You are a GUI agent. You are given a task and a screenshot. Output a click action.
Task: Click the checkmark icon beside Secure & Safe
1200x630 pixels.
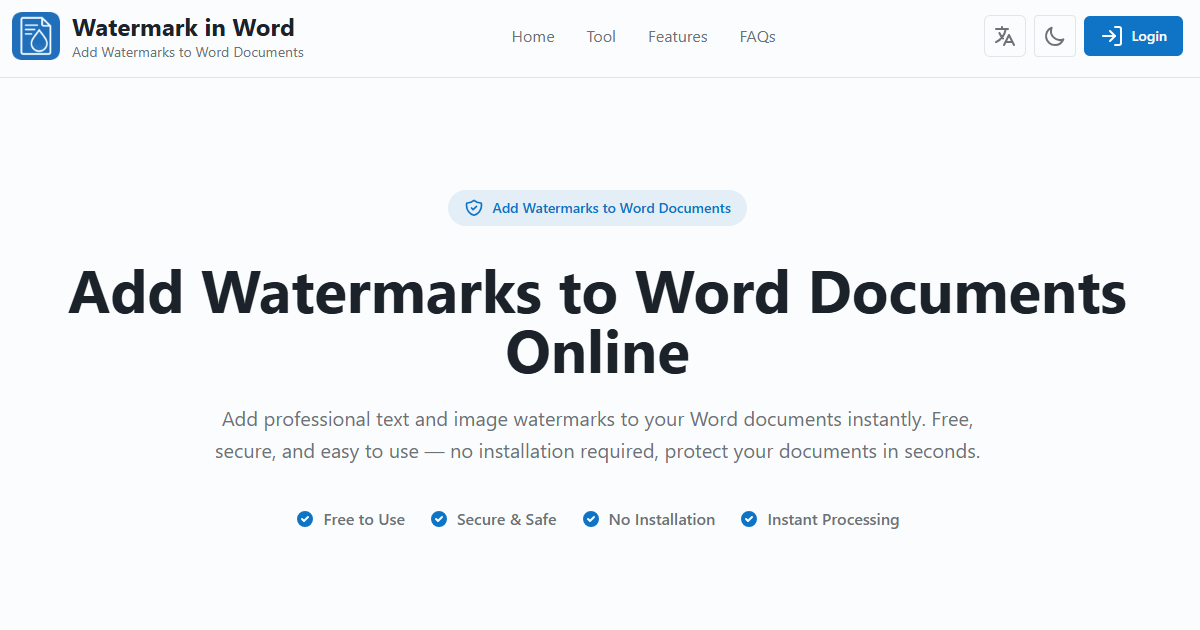pyautogui.click(x=438, y=519)
